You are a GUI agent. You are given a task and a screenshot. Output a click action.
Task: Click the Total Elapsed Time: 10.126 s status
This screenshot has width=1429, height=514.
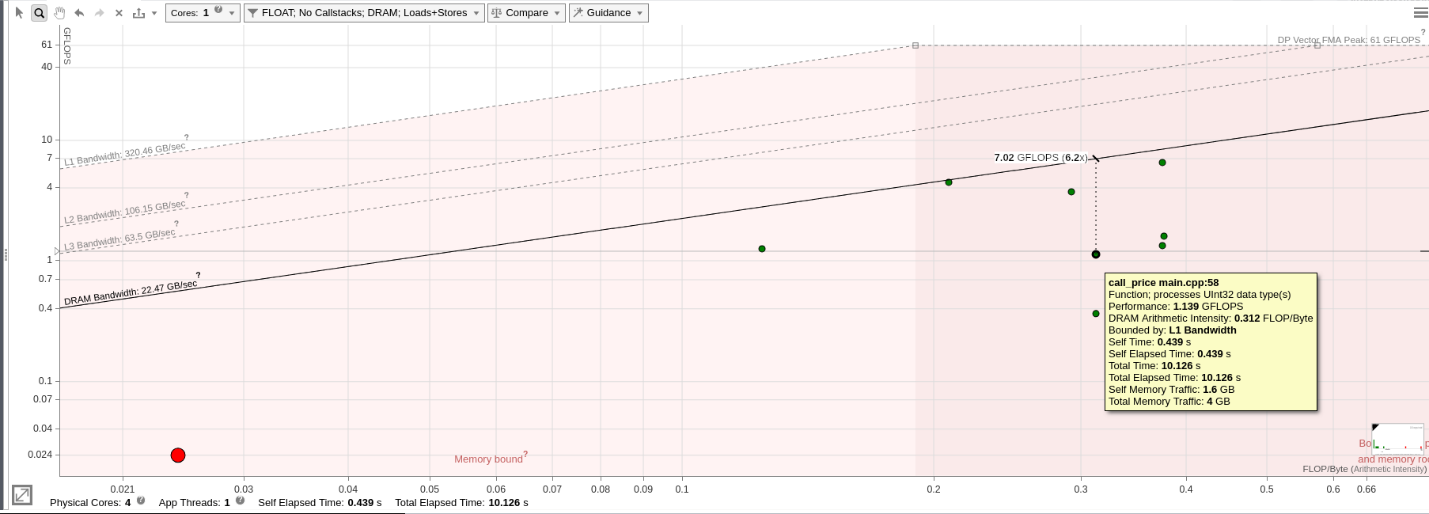[461, 502]
